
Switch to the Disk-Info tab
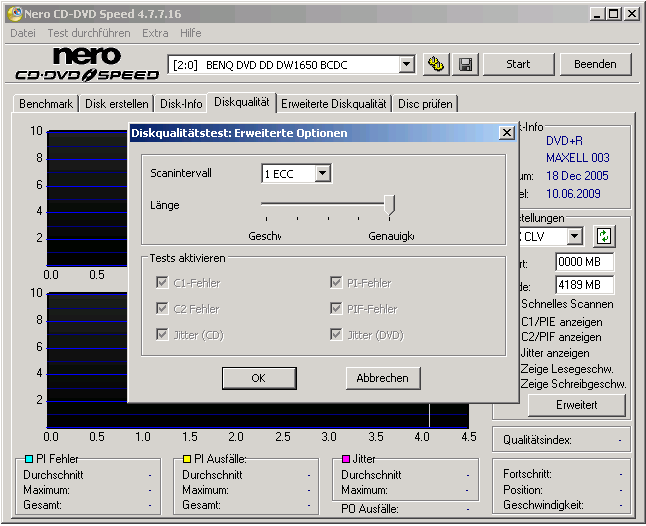pos(181,103)
